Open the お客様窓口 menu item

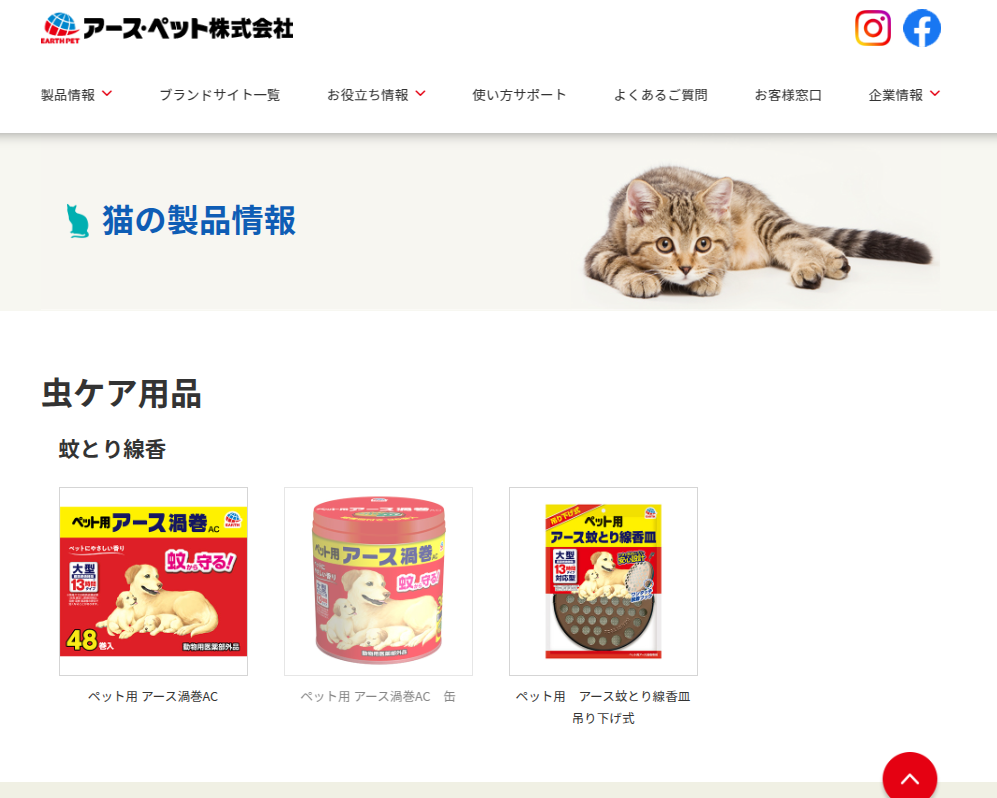pyautogui.click(x=788, y=95)
